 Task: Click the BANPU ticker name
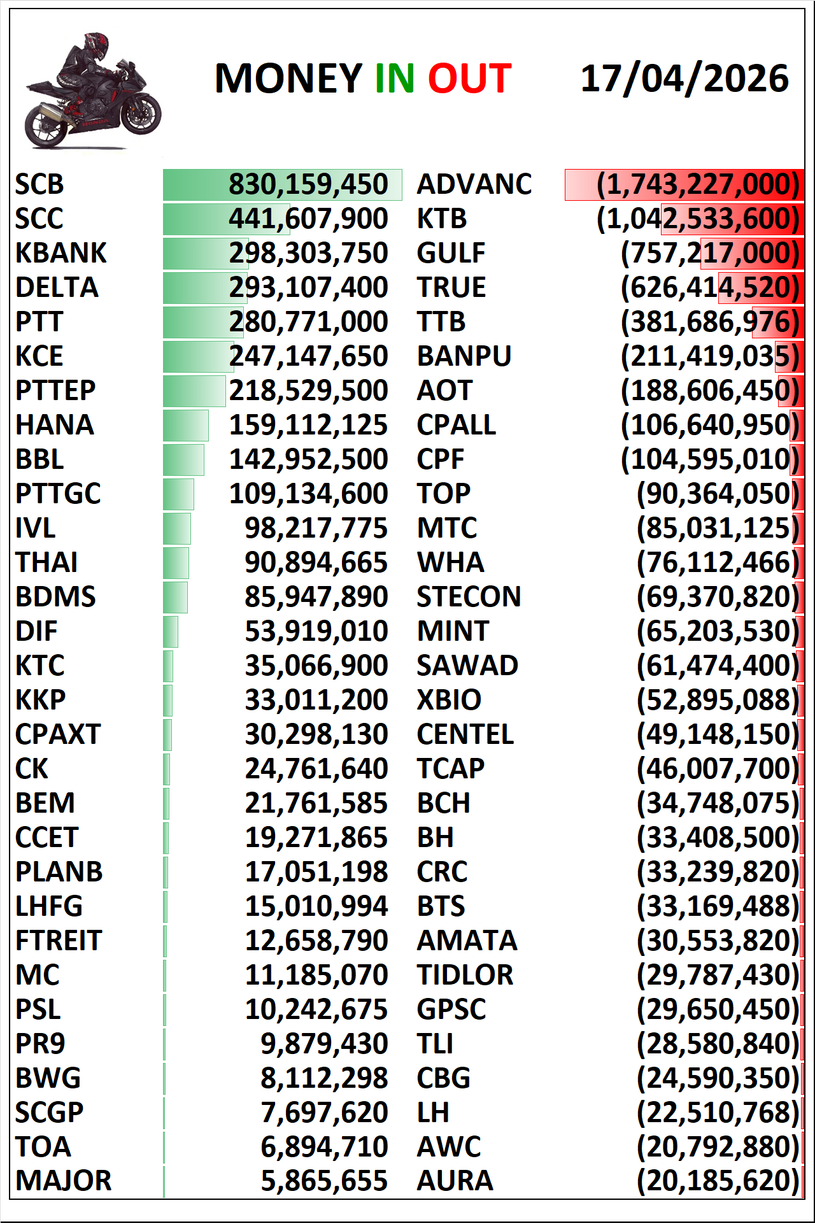pyautogui.click(x=464, y=356)
